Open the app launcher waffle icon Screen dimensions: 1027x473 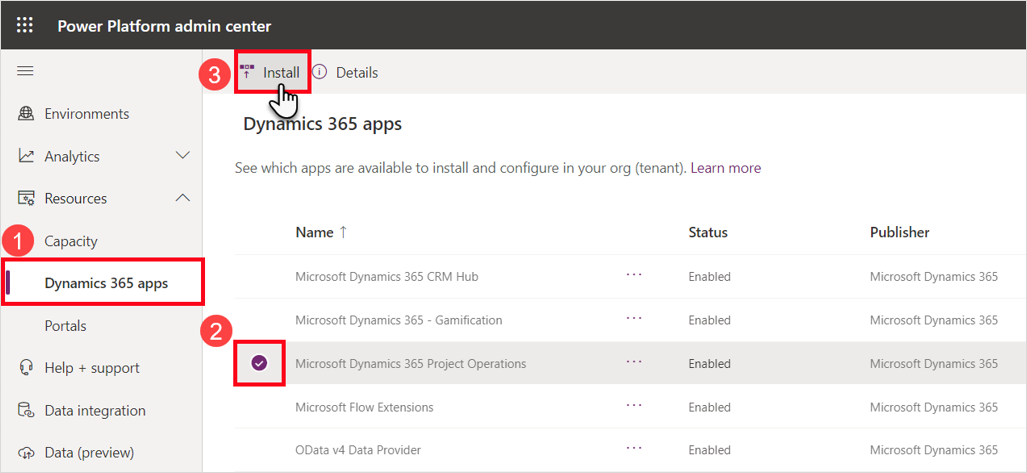(24, 26)
